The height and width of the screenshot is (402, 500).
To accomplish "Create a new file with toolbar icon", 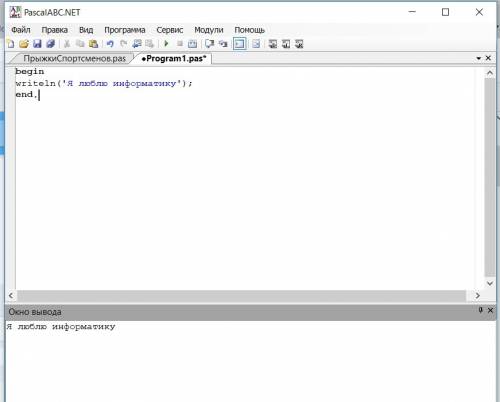I will 11,44.
